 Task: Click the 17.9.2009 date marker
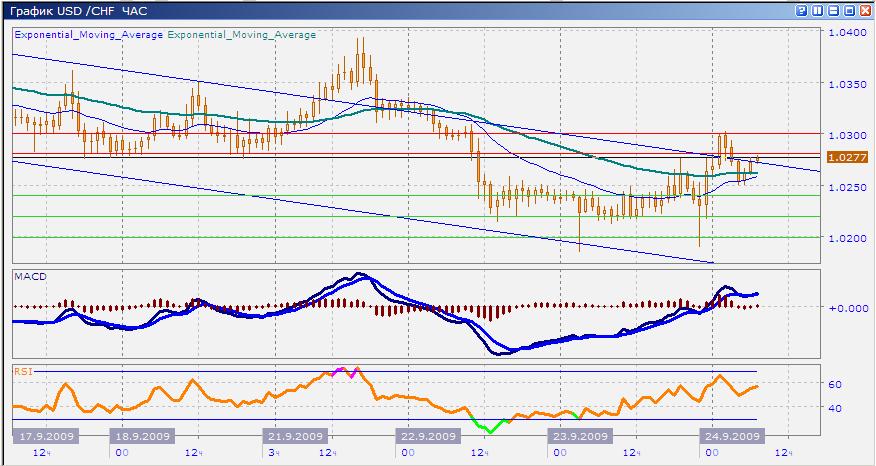tap(43, 437)
